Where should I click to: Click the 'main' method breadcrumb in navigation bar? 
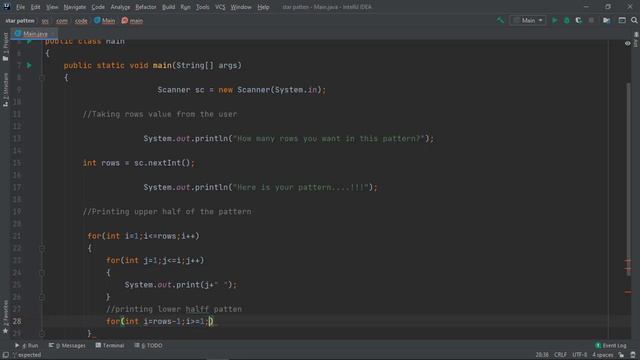132,21
